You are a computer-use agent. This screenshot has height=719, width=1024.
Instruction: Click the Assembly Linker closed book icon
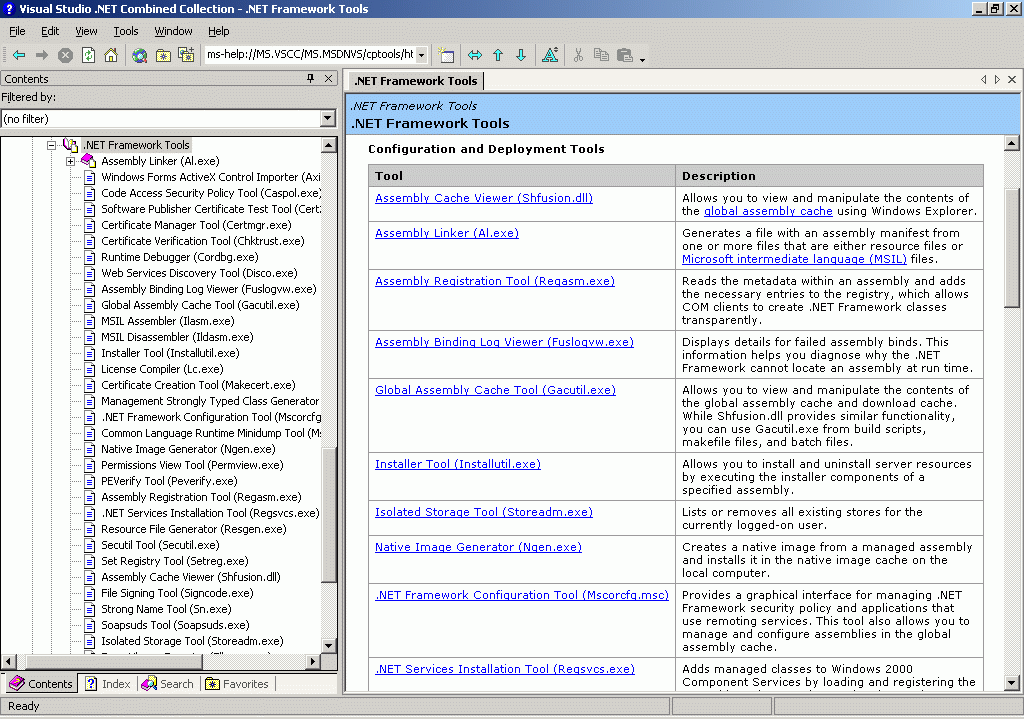point(88,161)
